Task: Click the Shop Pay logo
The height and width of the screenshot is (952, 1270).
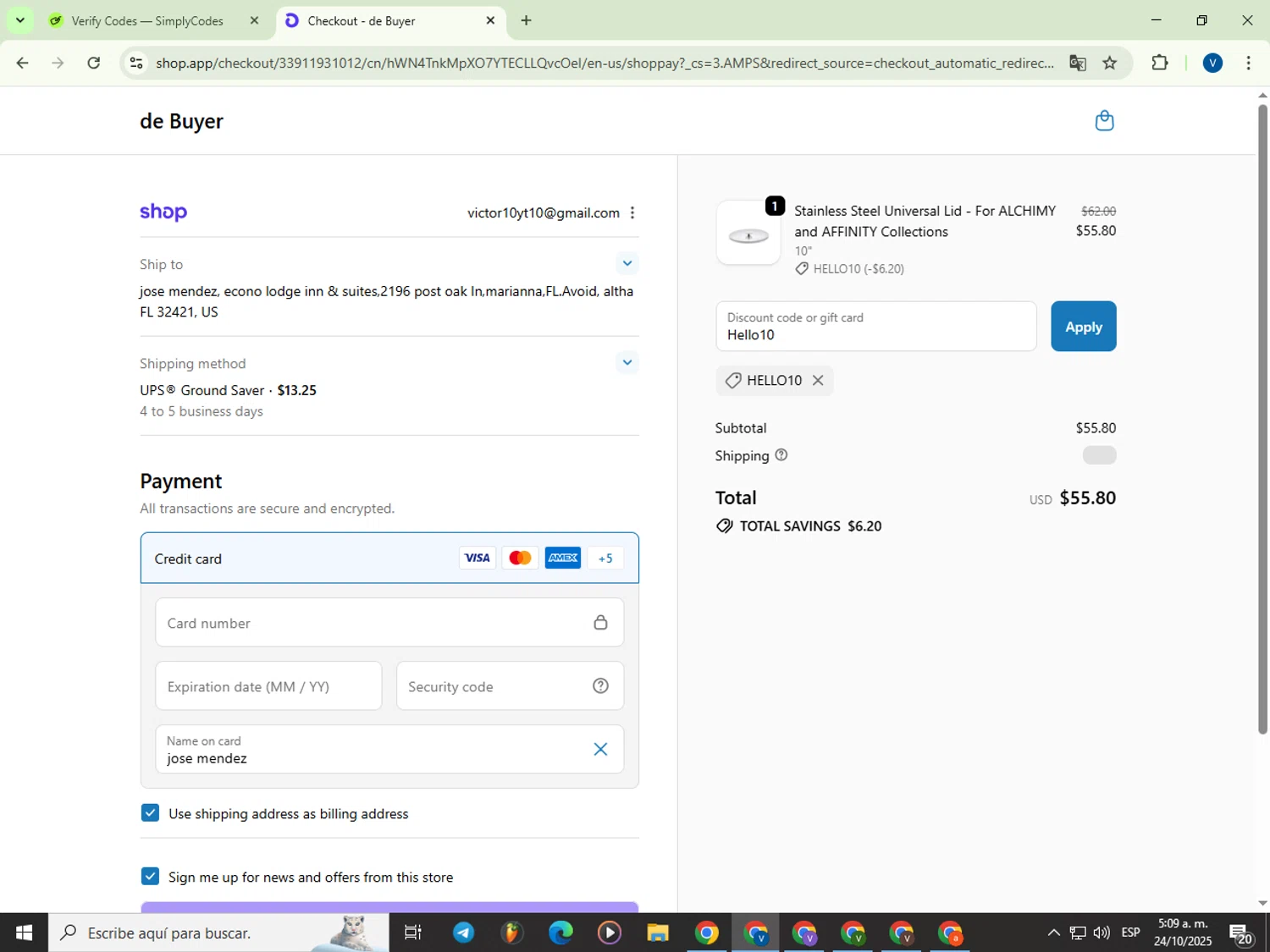Action: (163, 212)
